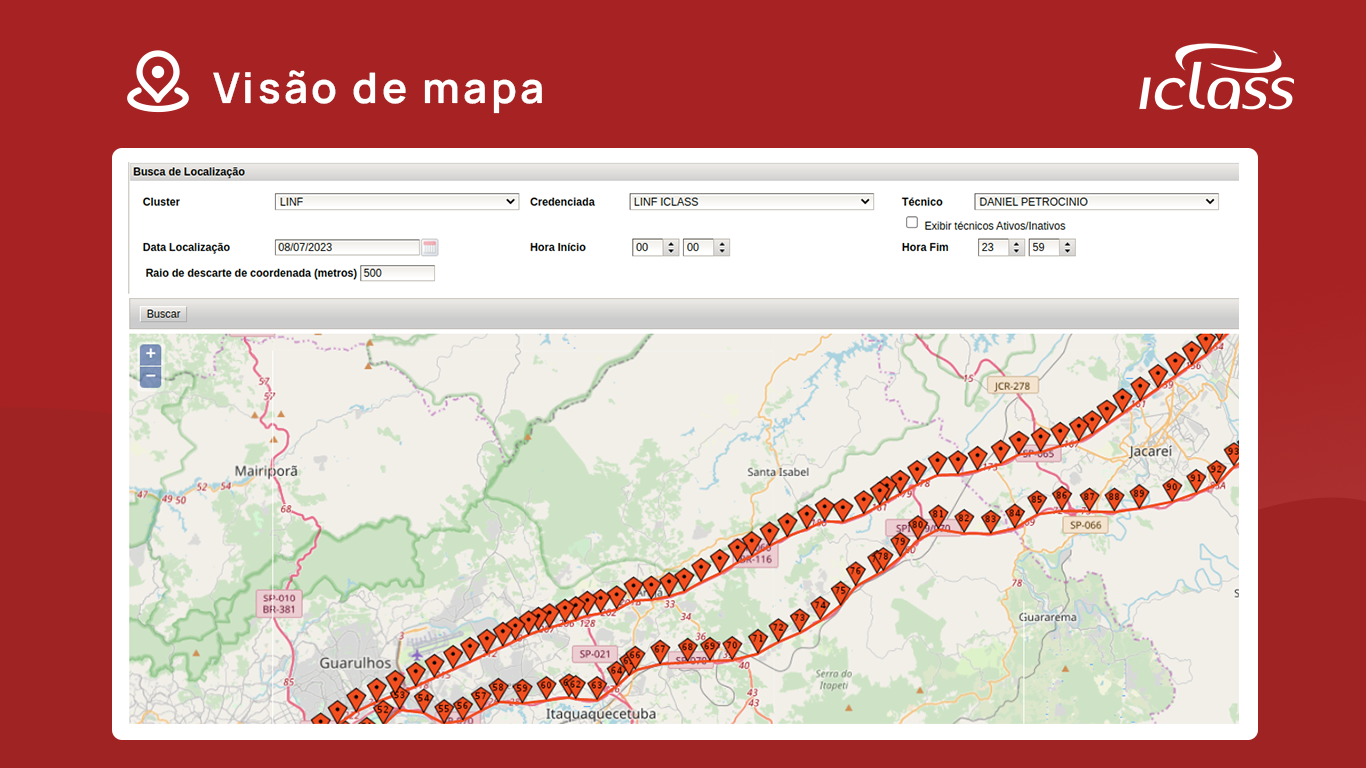Click the ICLASS logo
This screenshot has width=1366, height=768.
[x=1215, y=76]
